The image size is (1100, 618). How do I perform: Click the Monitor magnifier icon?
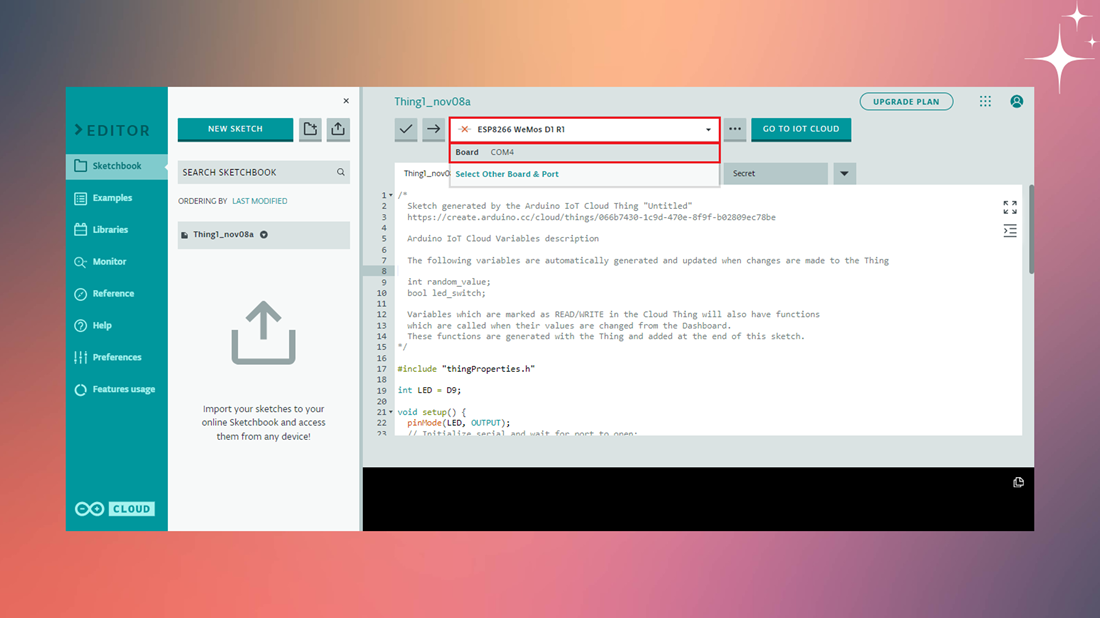click(81, 262)
